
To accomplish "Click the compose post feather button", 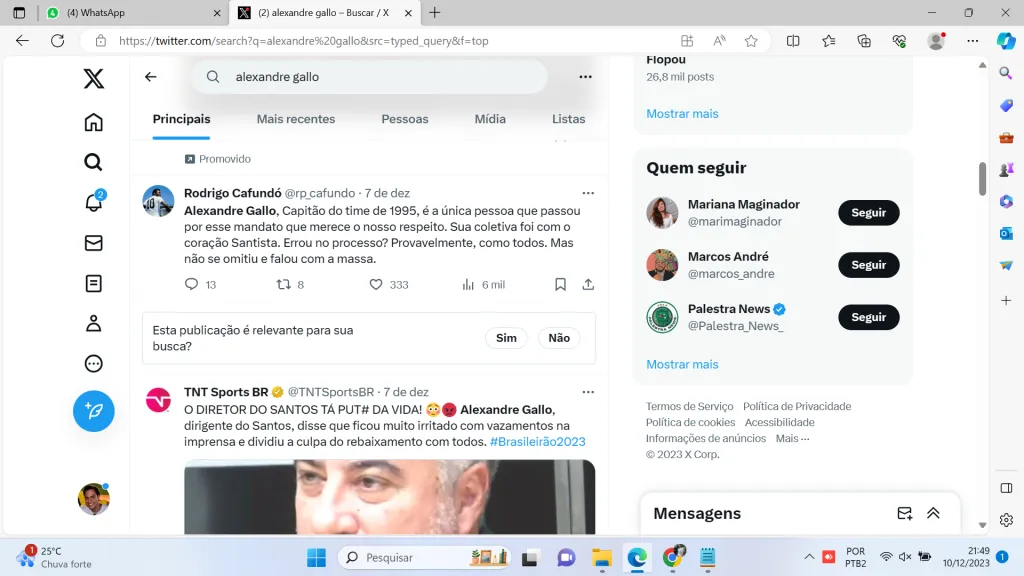I will pos(93,411).
